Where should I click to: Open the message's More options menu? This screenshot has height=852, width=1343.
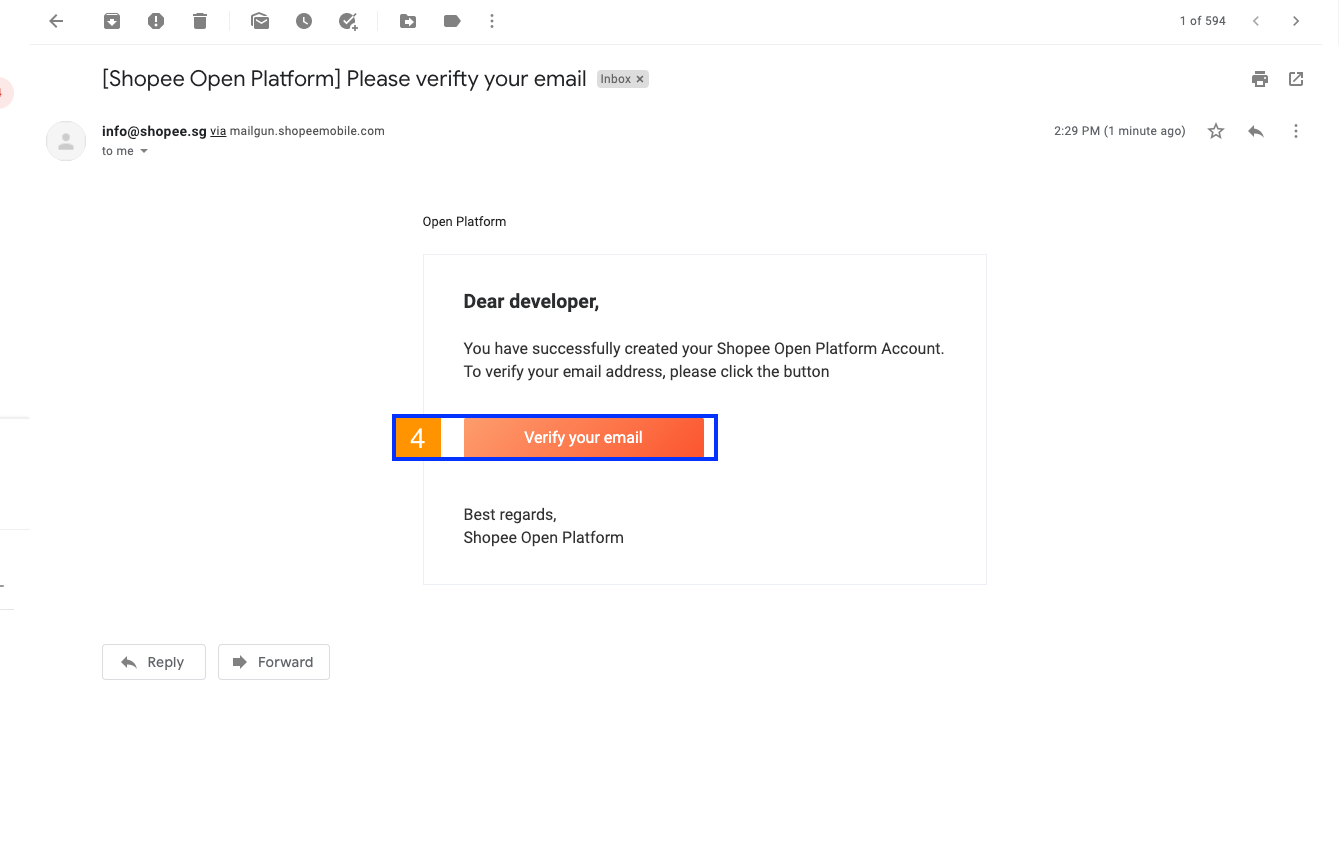1296,131
